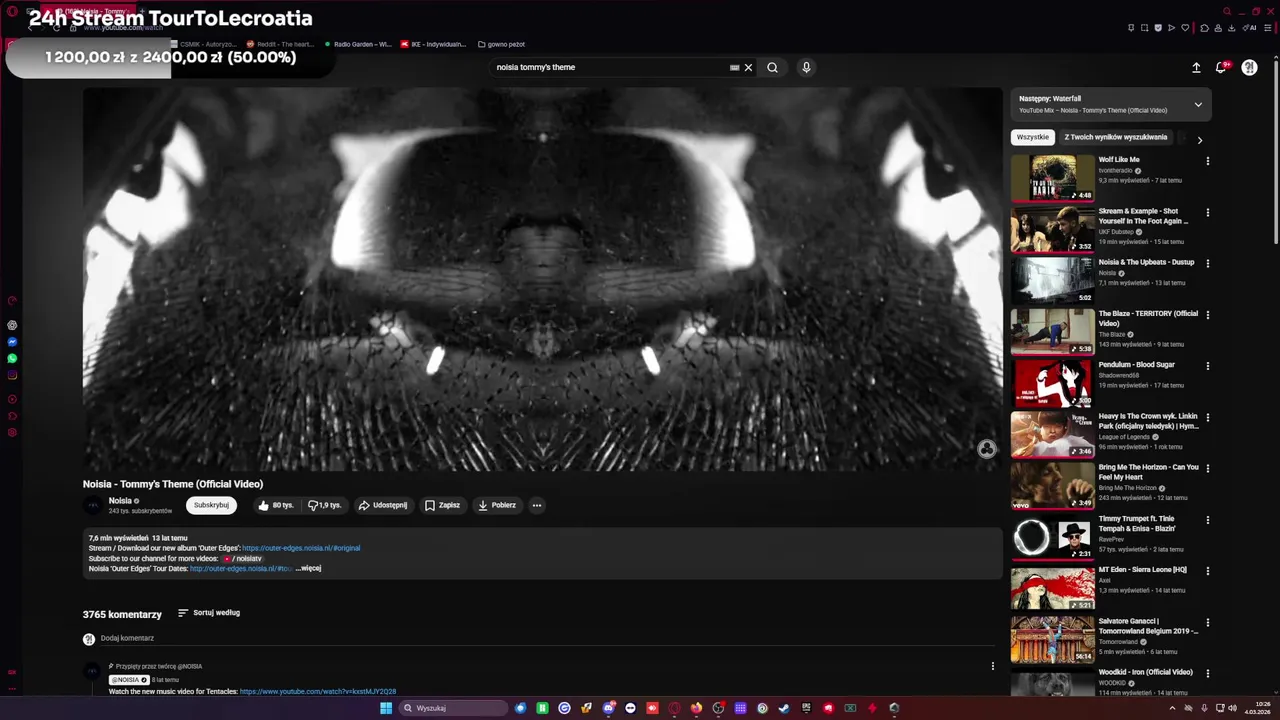Open the three-dot more actions under video
Viewport: 1280px width, 720px height.
coord(537,505)
